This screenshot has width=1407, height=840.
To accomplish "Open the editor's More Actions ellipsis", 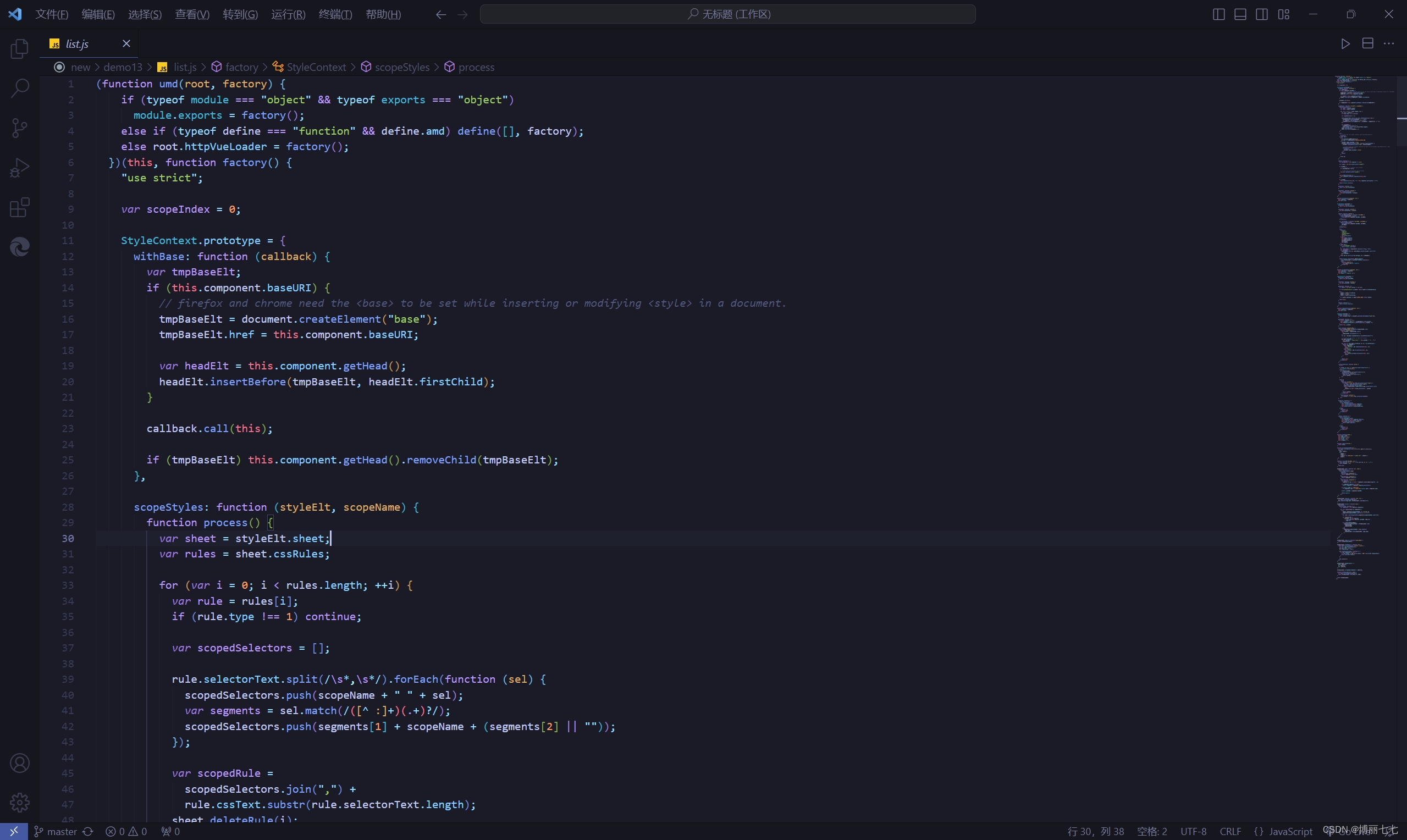I will [1389, 43].
